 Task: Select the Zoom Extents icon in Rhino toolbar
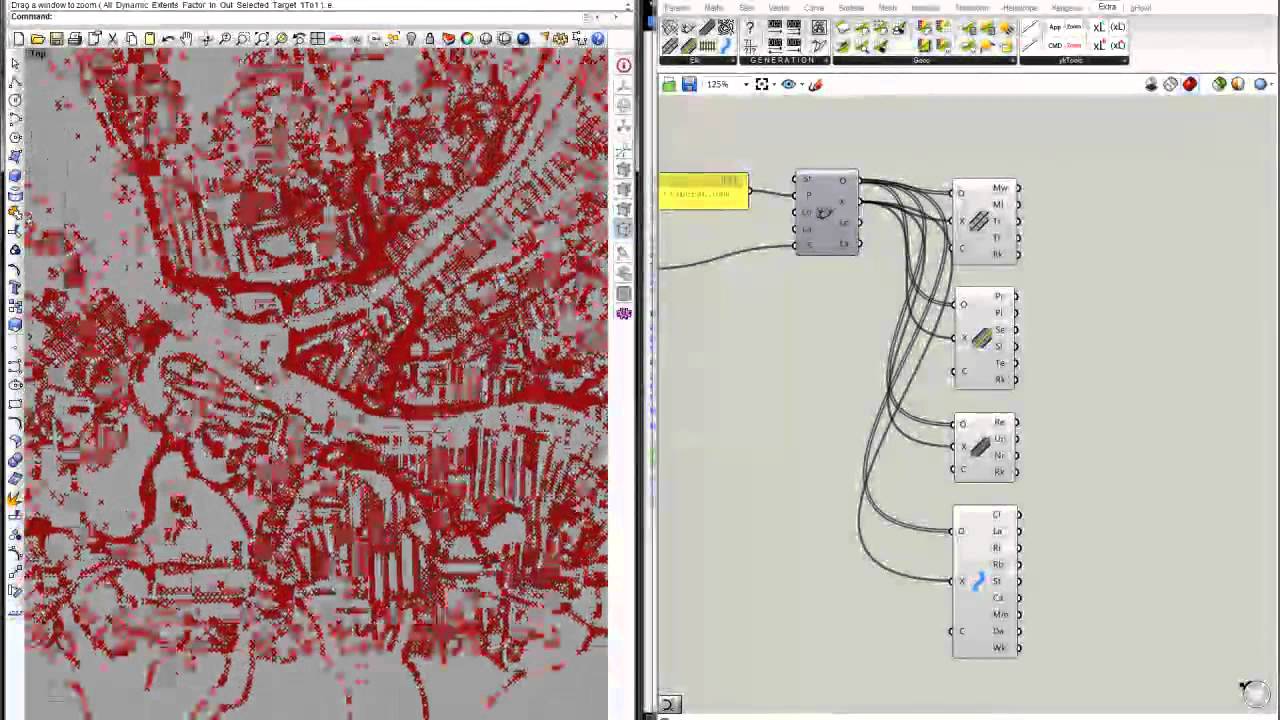262,39
